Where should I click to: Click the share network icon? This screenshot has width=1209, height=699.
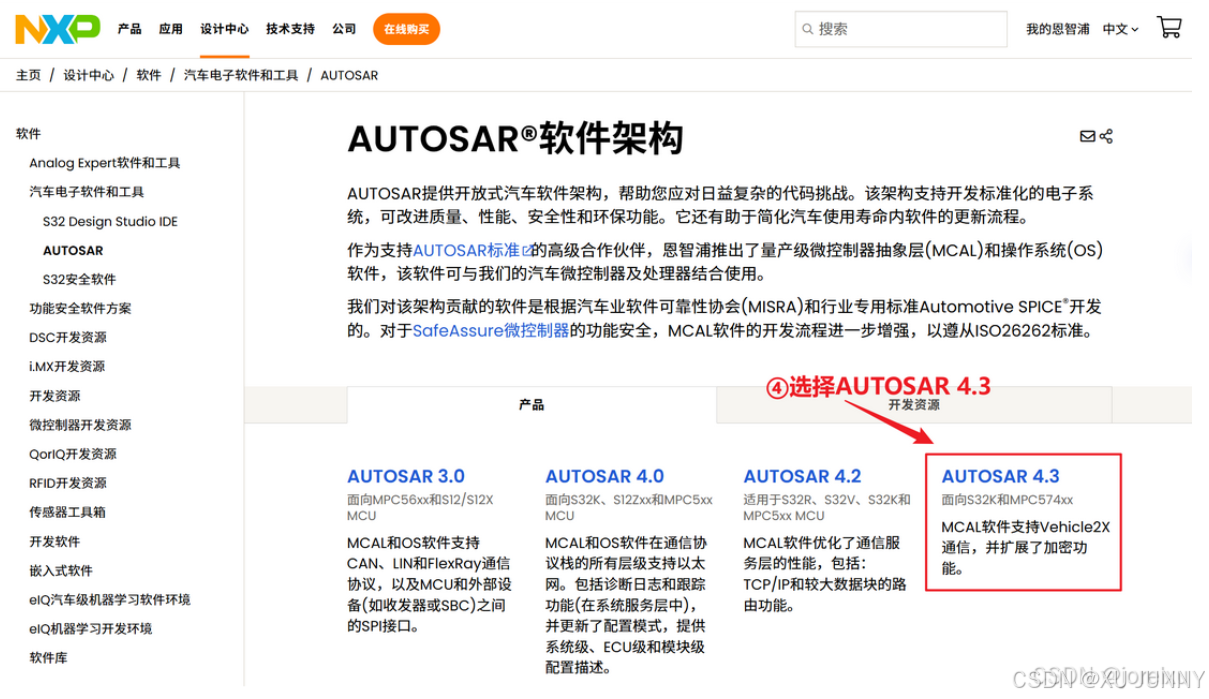tap(1106, 136)
